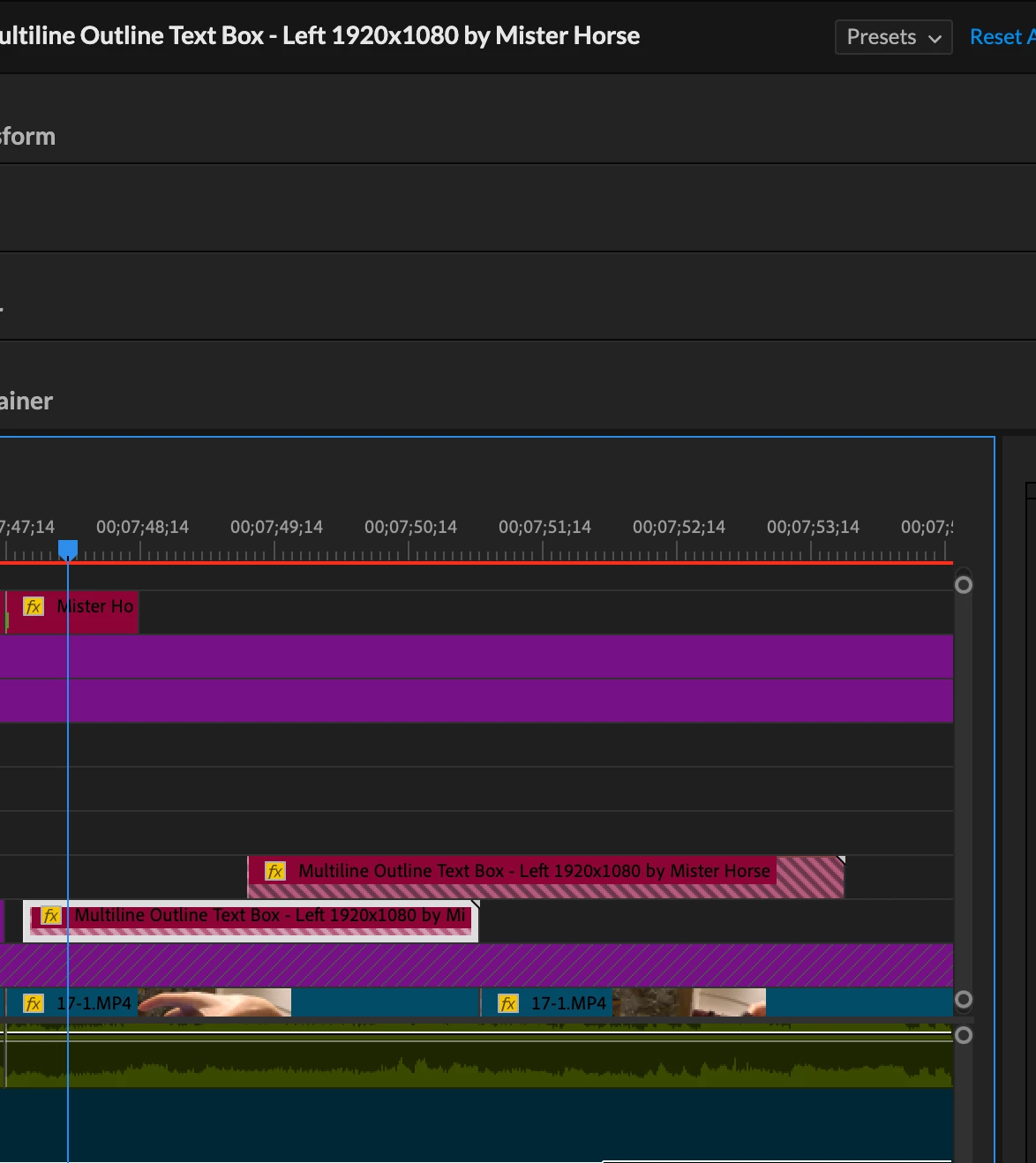The image size is (1036, 1163).
Task: Click audio tracks vertical zoom handle
Action: [964, 1035]
